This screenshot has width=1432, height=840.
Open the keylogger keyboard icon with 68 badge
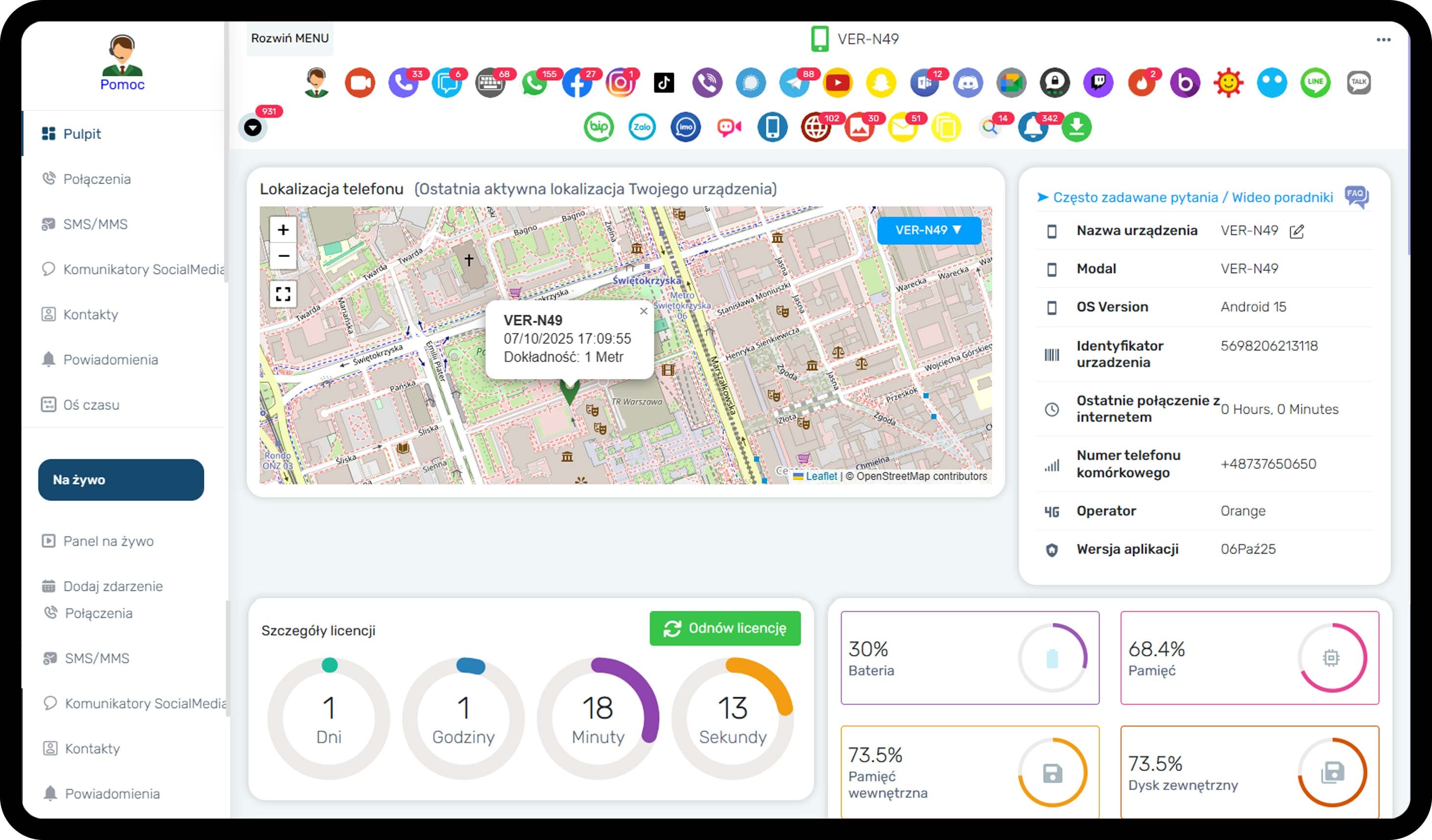pos(490,84)
